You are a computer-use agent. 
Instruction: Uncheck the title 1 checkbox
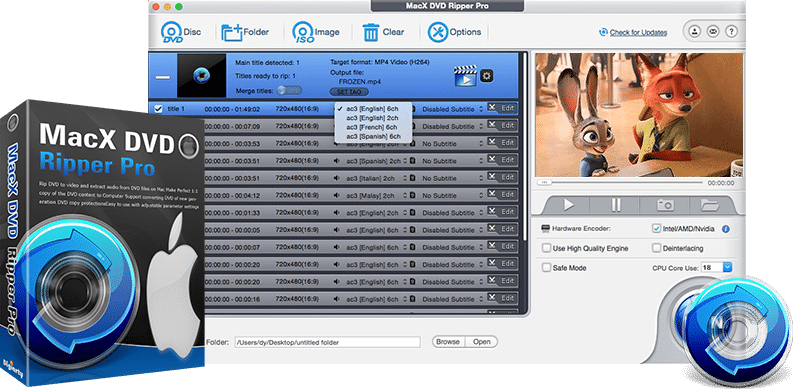click(158, 109)
